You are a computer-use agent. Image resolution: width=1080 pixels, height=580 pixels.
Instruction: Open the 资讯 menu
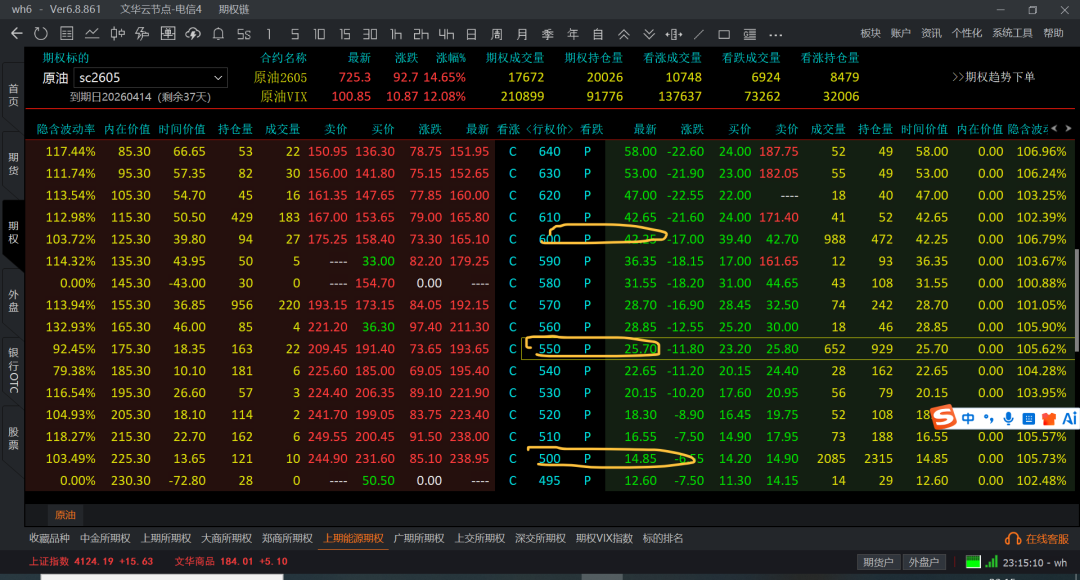point(931,33)
